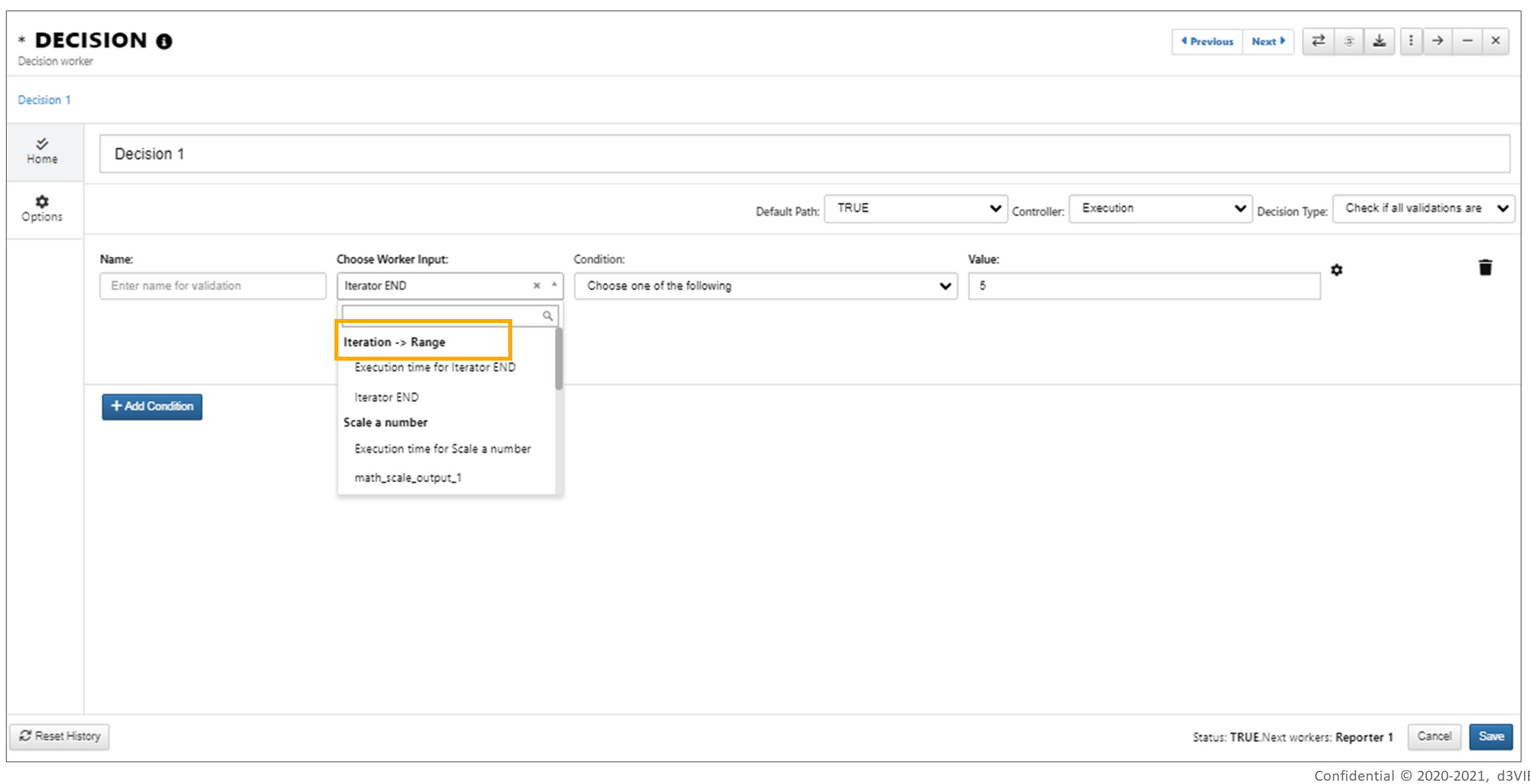
Task: Choose math_scale_output_1 from the list
Action: pos(408,478)
